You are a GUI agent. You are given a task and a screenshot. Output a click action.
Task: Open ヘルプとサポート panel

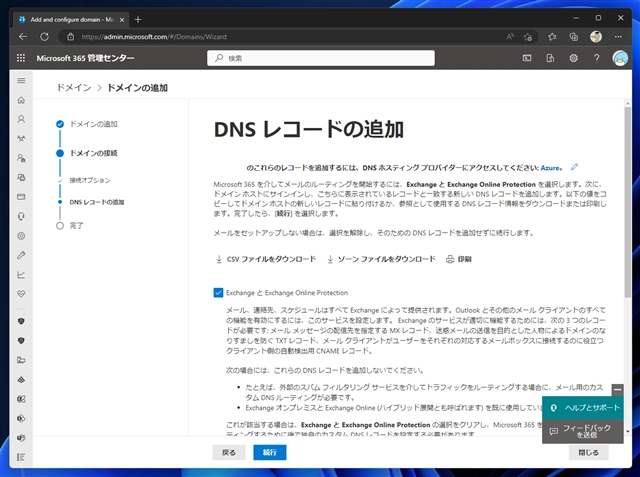[x=582, y=408]
